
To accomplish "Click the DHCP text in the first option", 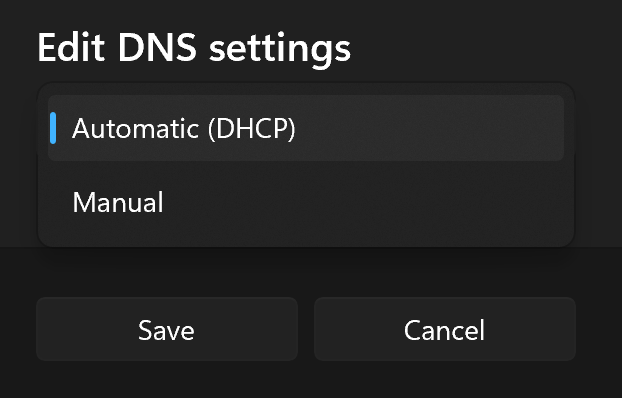I will pyautogui.click(x=252, y=129).
